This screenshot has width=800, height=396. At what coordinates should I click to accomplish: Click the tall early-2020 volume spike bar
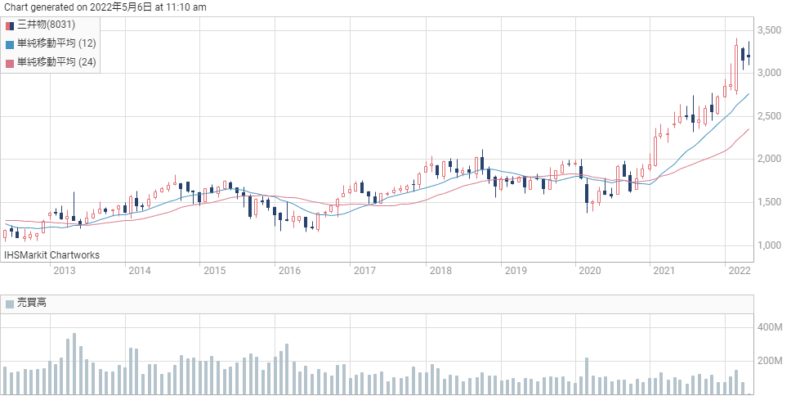click(x=587, y=377)
